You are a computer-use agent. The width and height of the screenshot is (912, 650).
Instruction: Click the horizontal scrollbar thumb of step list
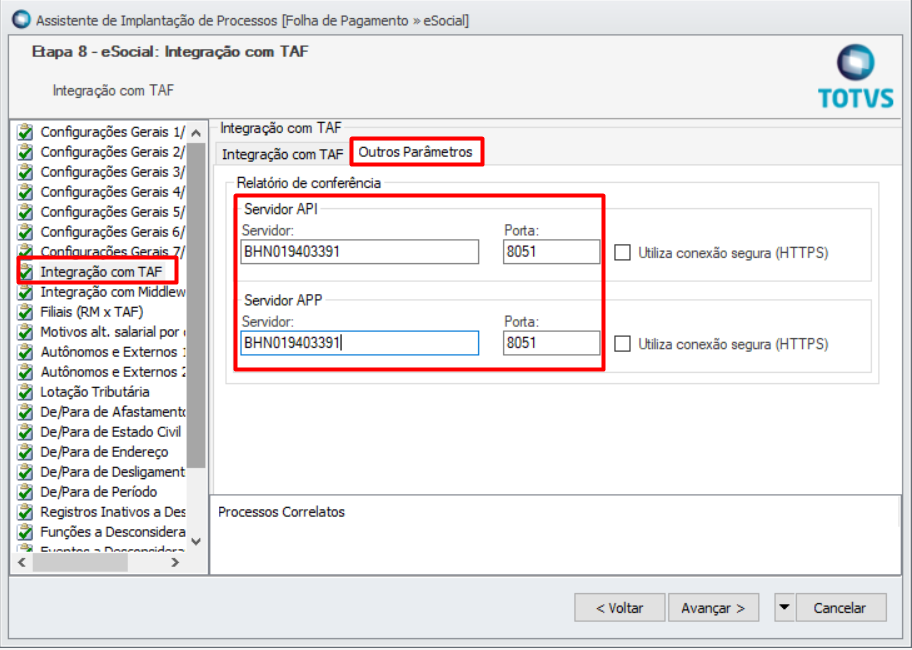[80, 562]
